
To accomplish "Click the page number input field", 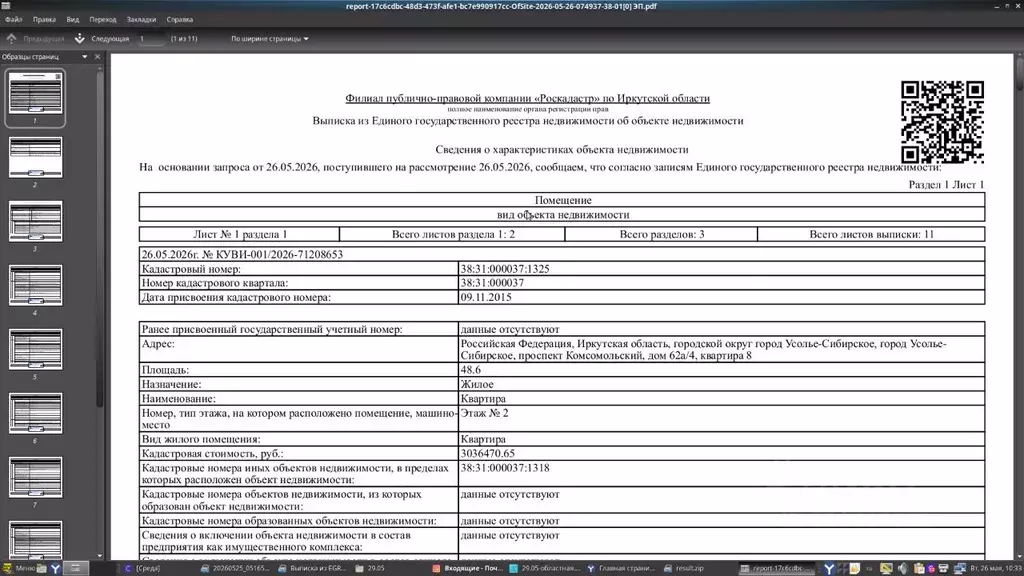I will (151, 39).
